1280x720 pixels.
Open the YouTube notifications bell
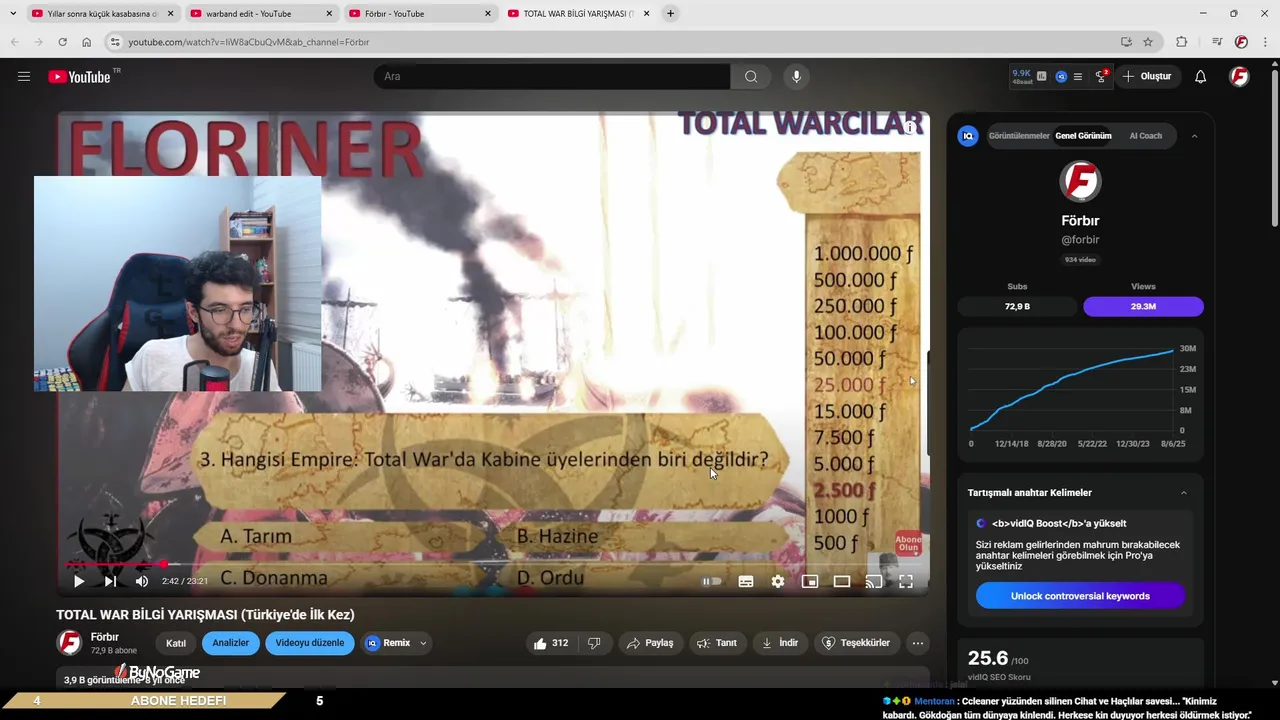[1201, 77]
